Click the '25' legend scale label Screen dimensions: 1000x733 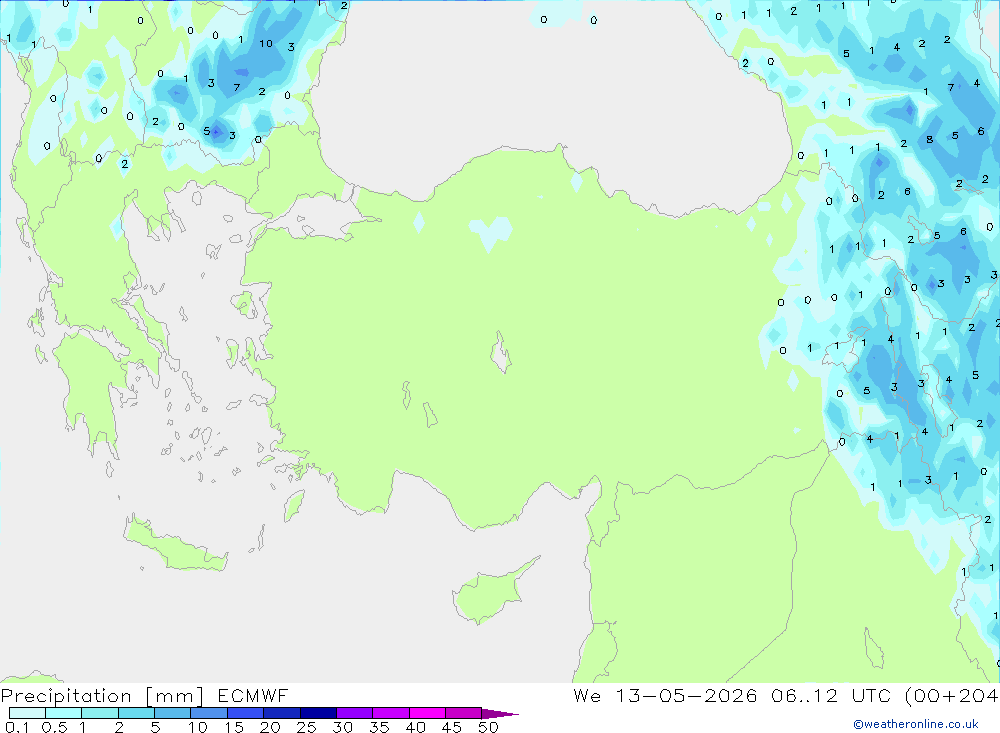[306, 727]
